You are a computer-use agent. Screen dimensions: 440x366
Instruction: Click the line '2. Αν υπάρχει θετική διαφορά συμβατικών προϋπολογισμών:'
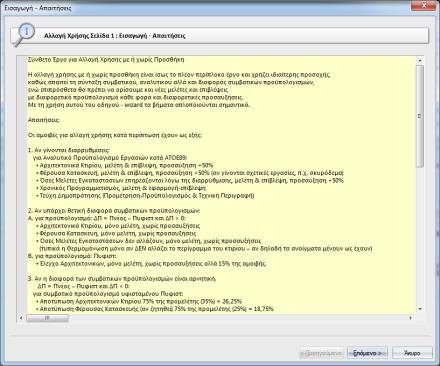[114, 211]
